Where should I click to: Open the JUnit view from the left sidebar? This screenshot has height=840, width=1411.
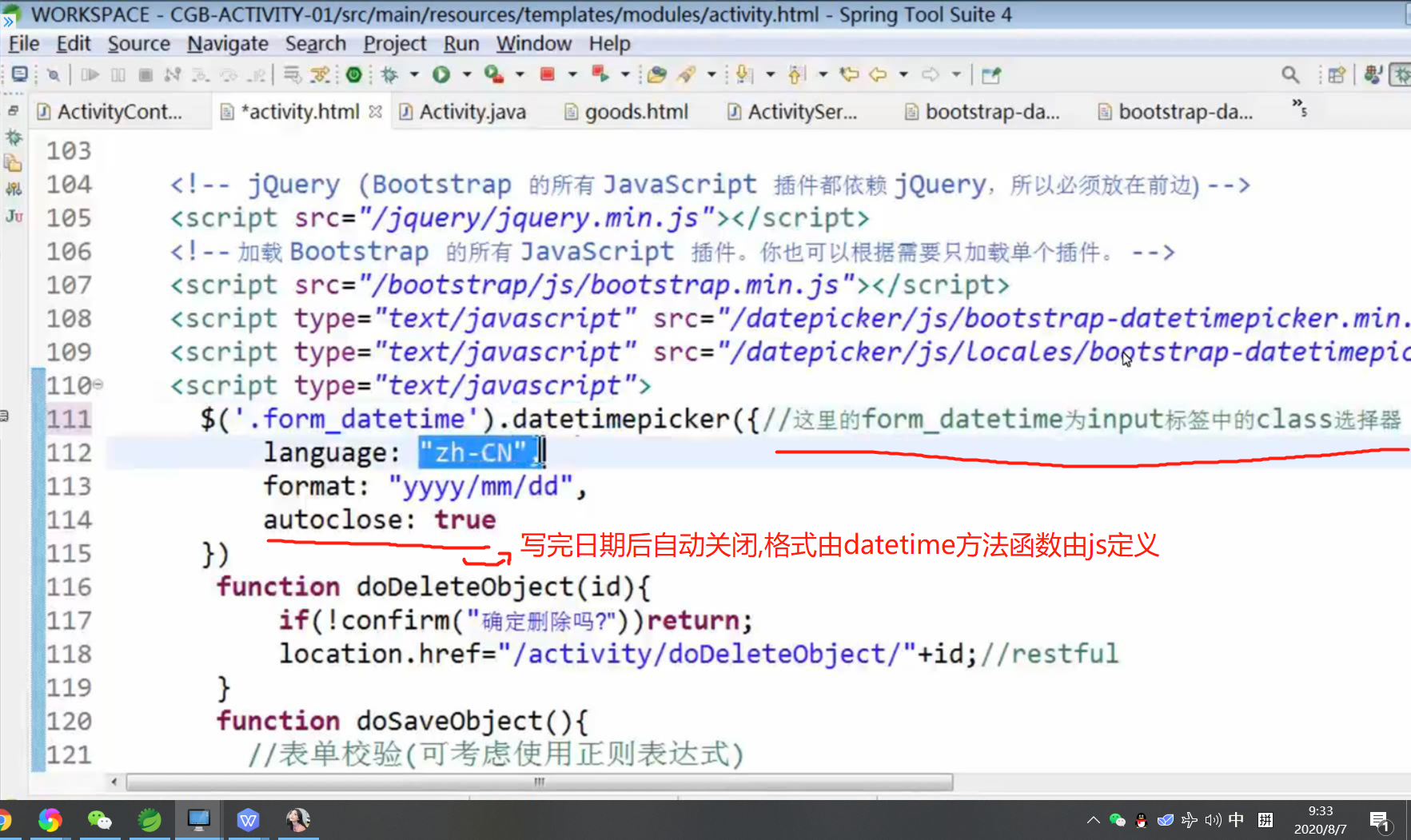tap(14, 216)
